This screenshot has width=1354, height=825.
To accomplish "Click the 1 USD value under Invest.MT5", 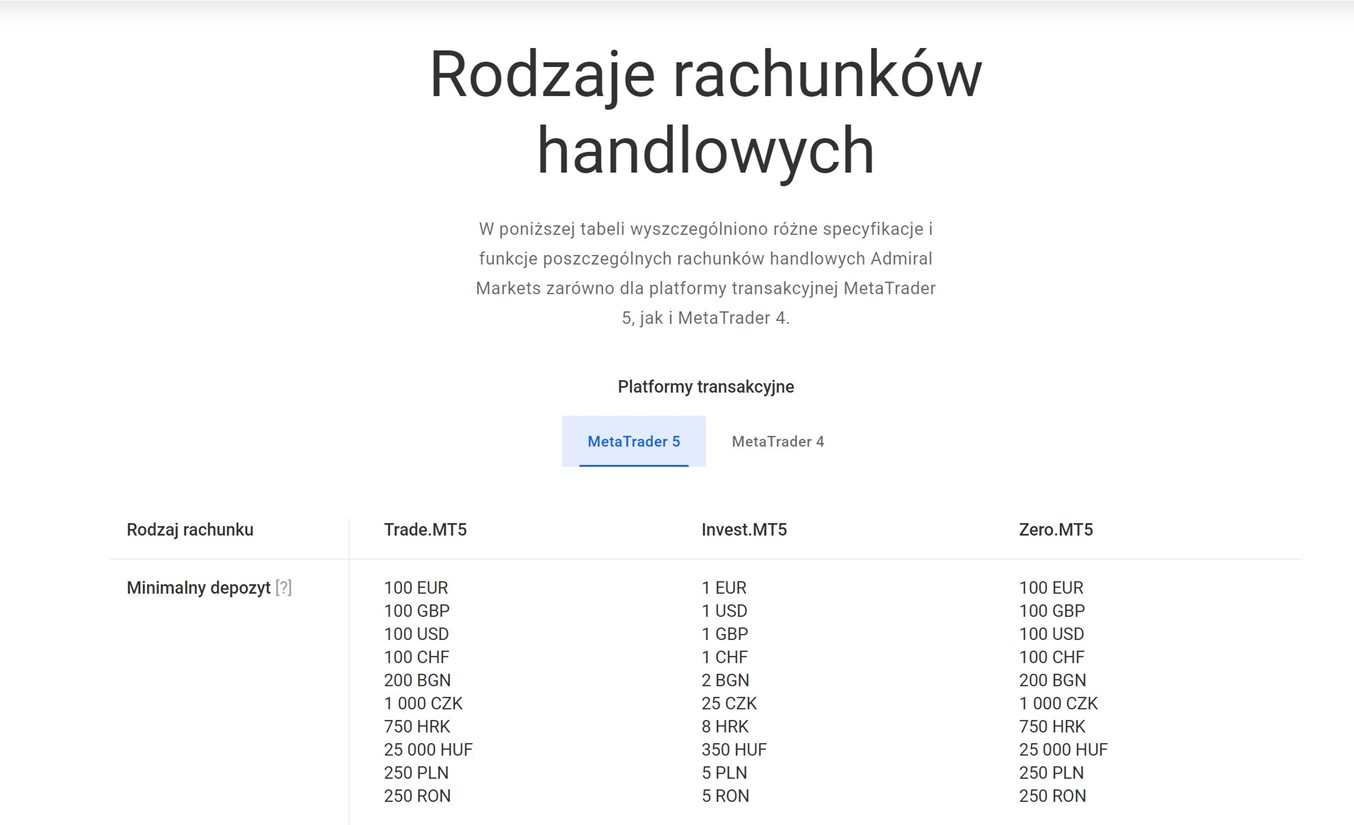I will [725, 611].
